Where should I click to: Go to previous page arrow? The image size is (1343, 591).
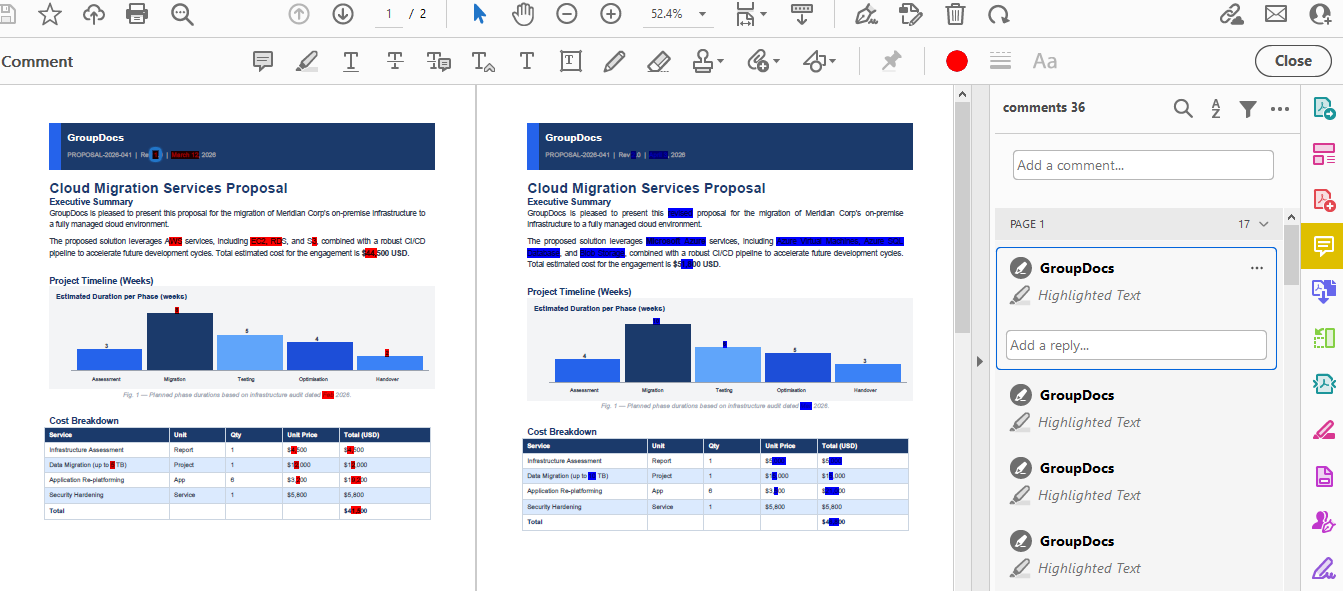click(298, 14)
